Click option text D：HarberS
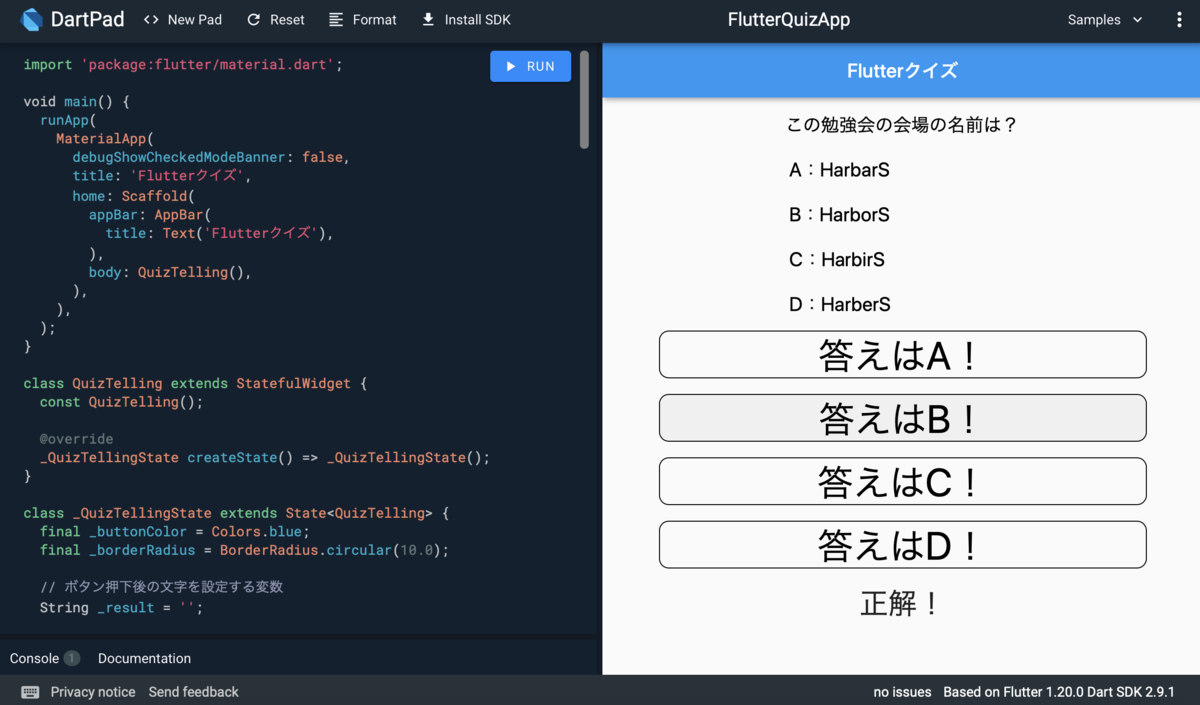This screenshot has height=705, width=1200. pyautogui.click(x=839, y=304)
